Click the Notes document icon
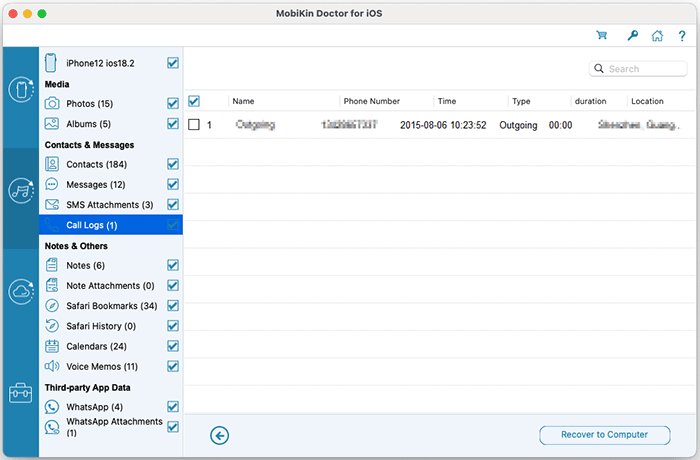The image size is (700, 460). [52, 265]
